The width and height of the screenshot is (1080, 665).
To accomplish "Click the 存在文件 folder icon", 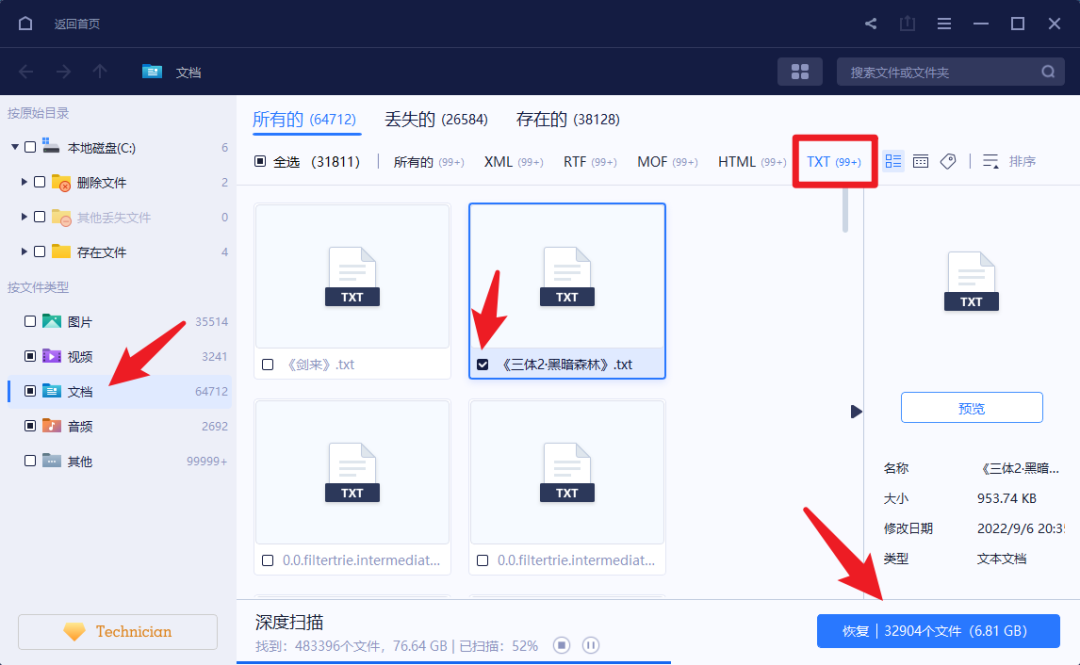I will tap(61, 252).
